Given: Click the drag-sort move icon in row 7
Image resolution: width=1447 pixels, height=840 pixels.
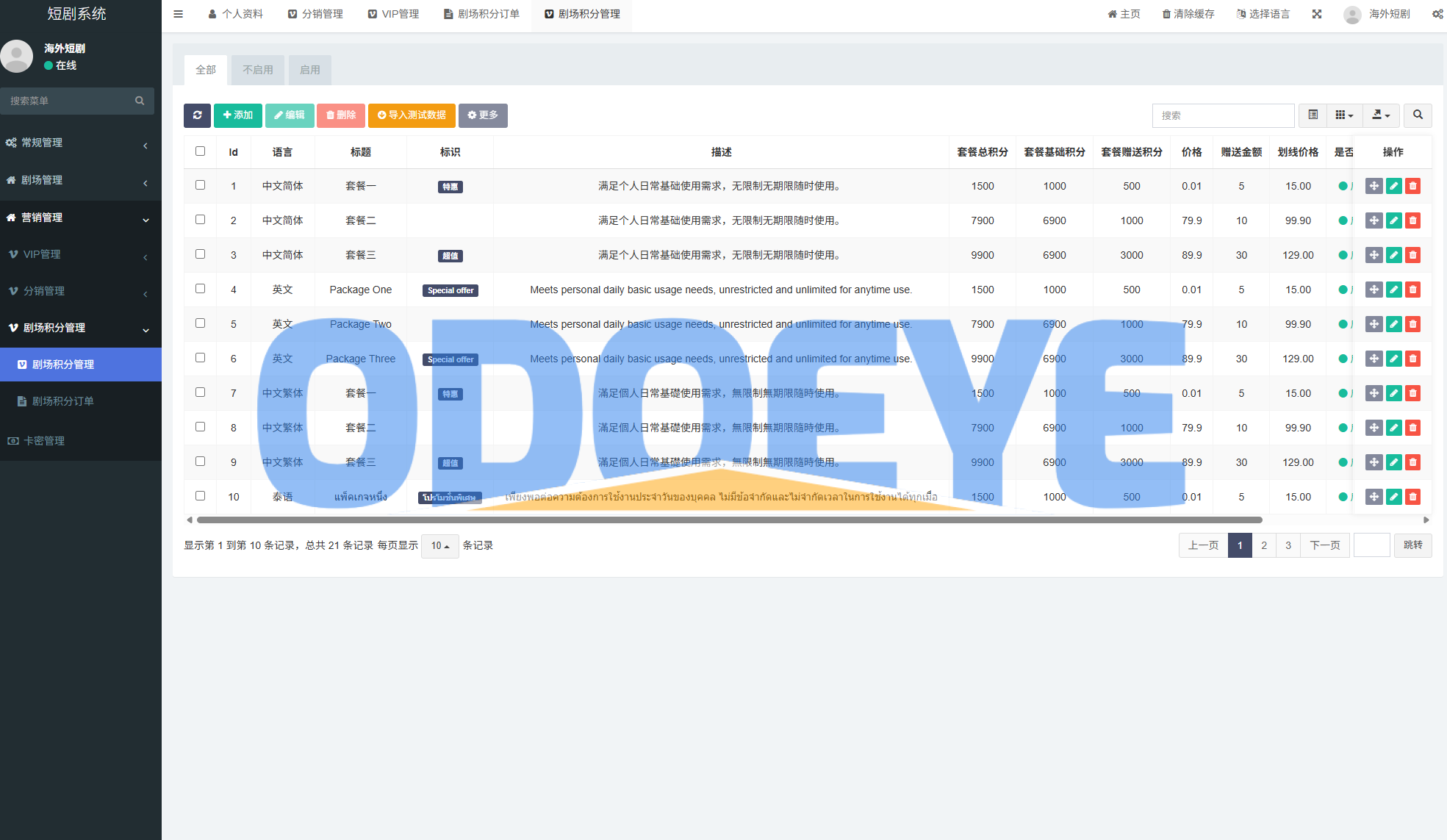Looking at the screenshot, I should click(x=1374, y=393).
